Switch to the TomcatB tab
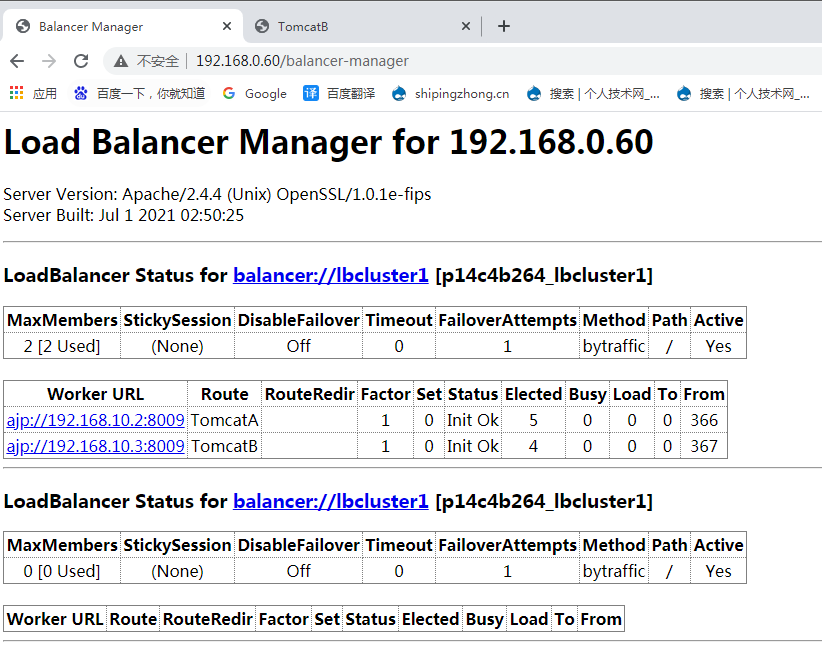Image resolution: width=822 pixels, height=656 pixels. (x=350, y=27)
